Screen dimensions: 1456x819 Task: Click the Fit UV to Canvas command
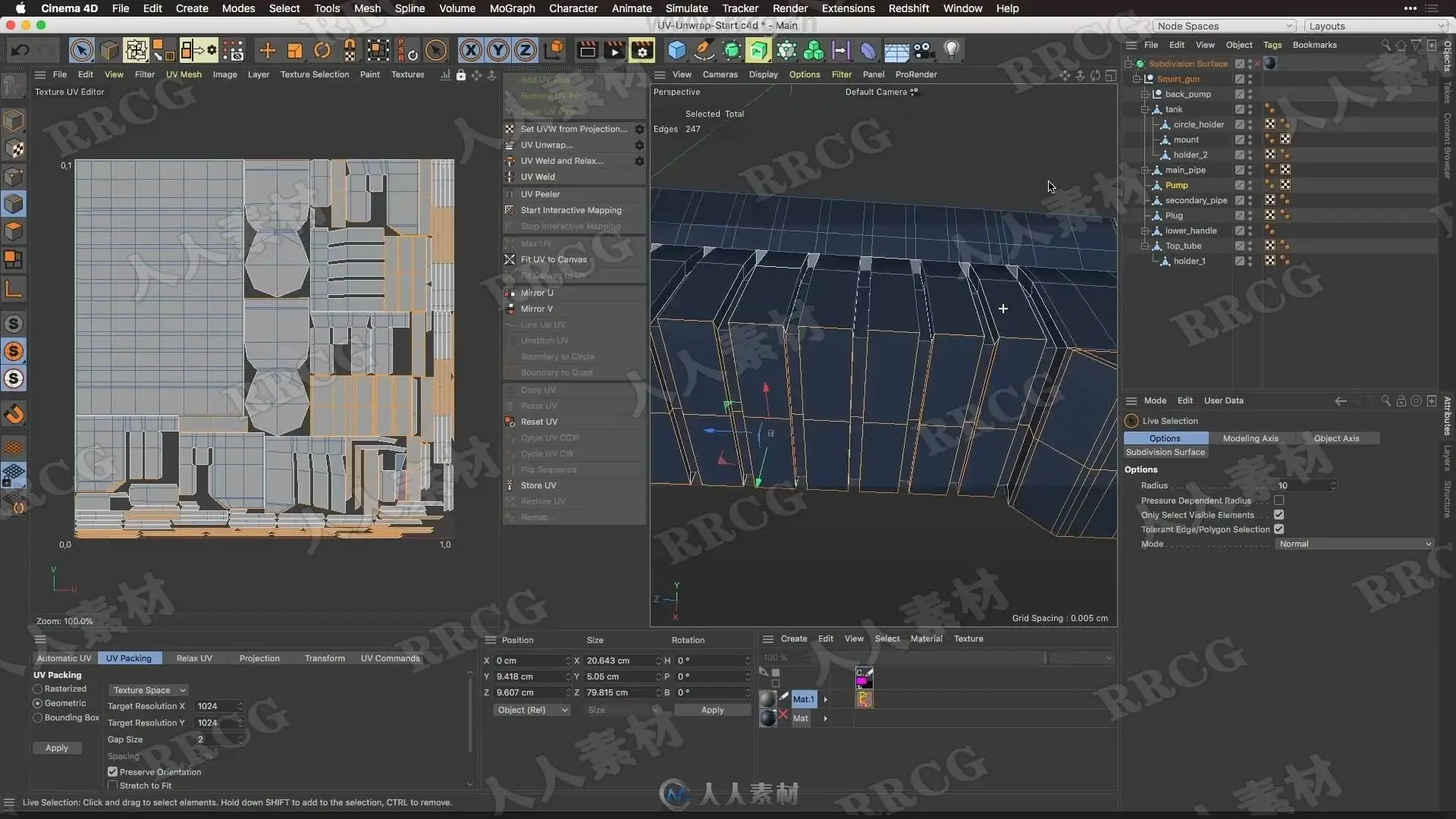554,259
